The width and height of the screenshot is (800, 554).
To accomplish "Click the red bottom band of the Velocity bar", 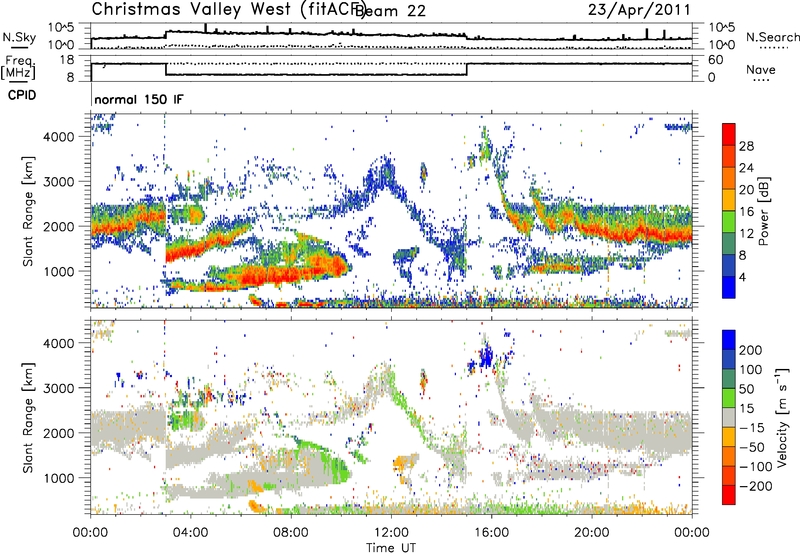I will click(x=729, y=495).
